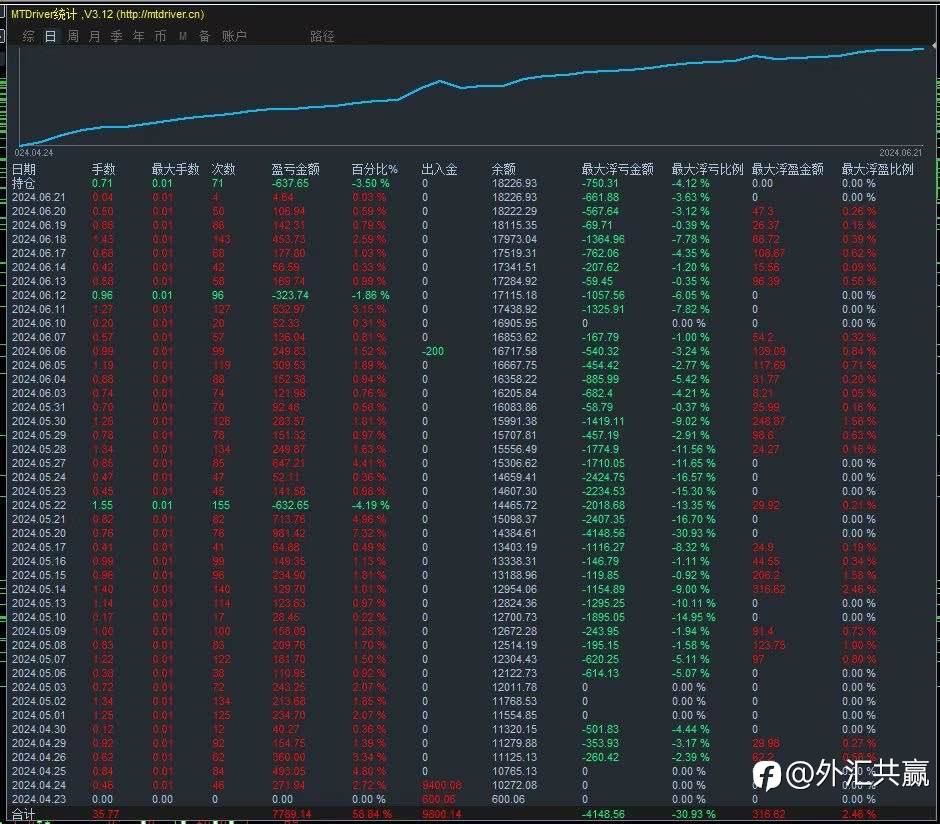Switch to the 综 summary tab
940x824 pixels.
click(28, 37)
